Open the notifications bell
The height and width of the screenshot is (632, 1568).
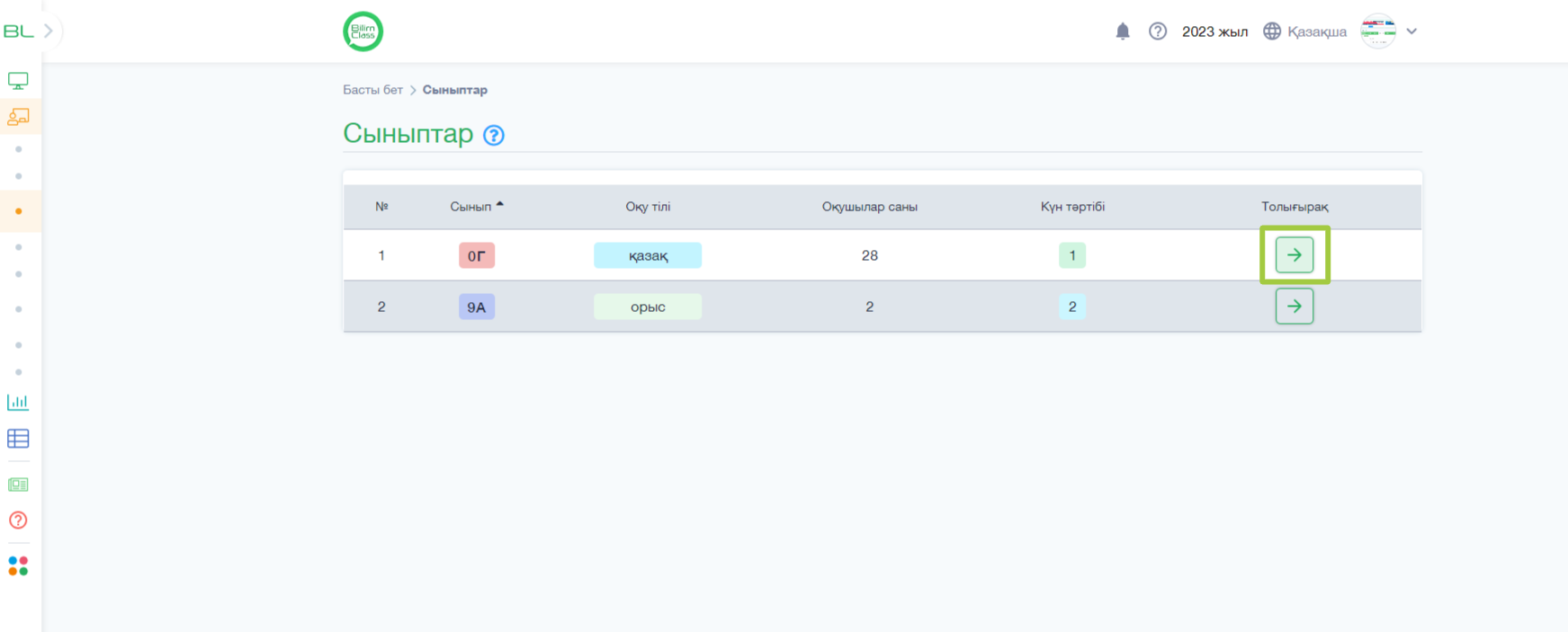[1123, 31]
